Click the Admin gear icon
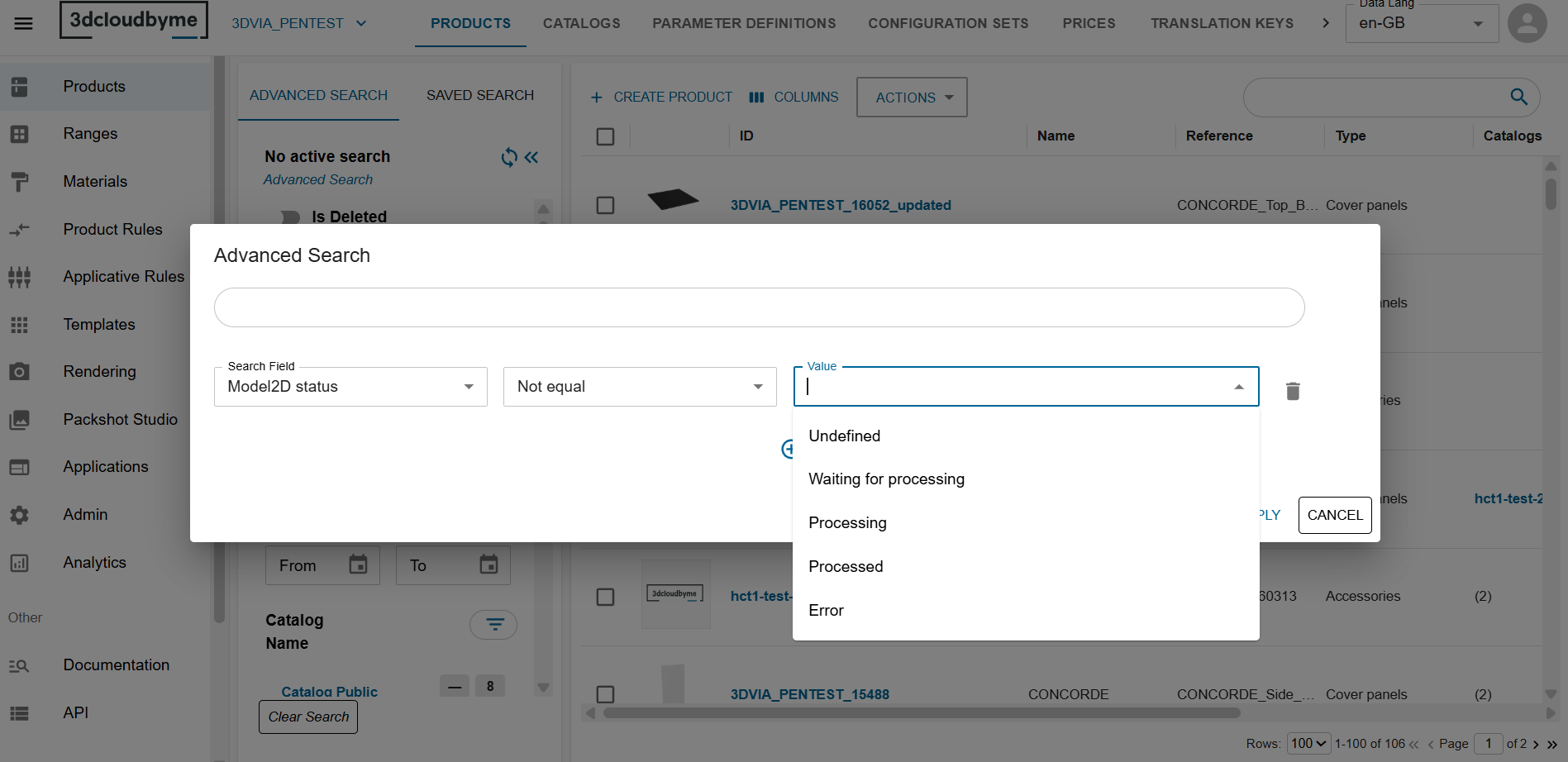The image size is (1568, 762). point(19,515)
